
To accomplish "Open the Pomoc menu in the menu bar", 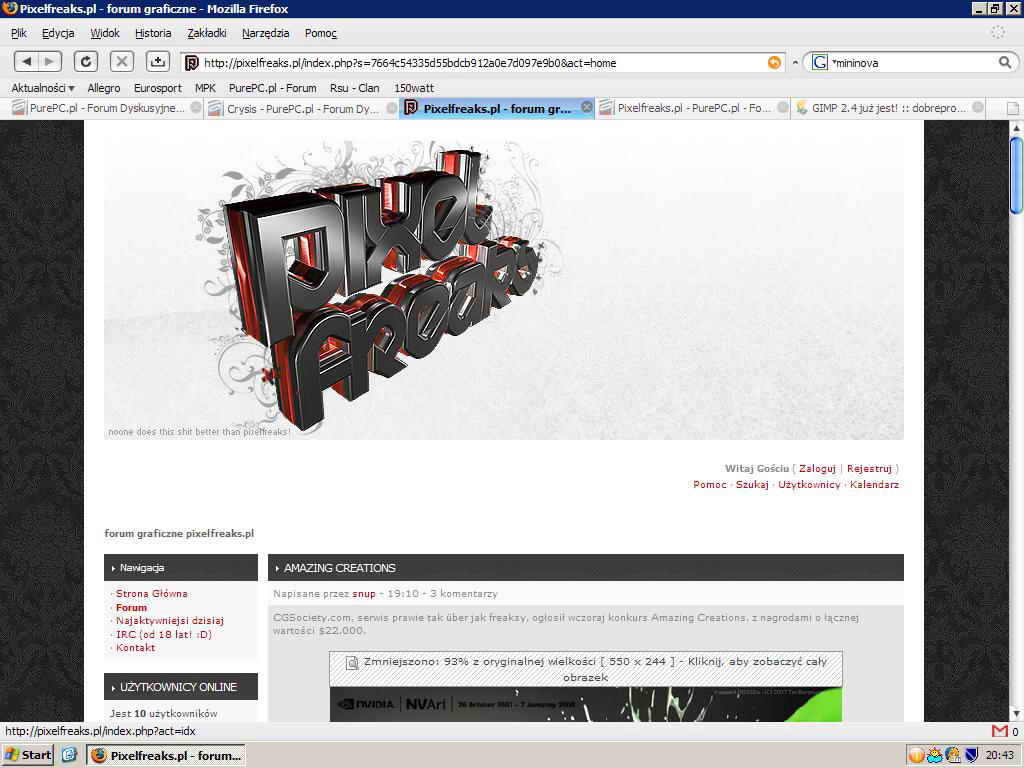I will (321, 33).
